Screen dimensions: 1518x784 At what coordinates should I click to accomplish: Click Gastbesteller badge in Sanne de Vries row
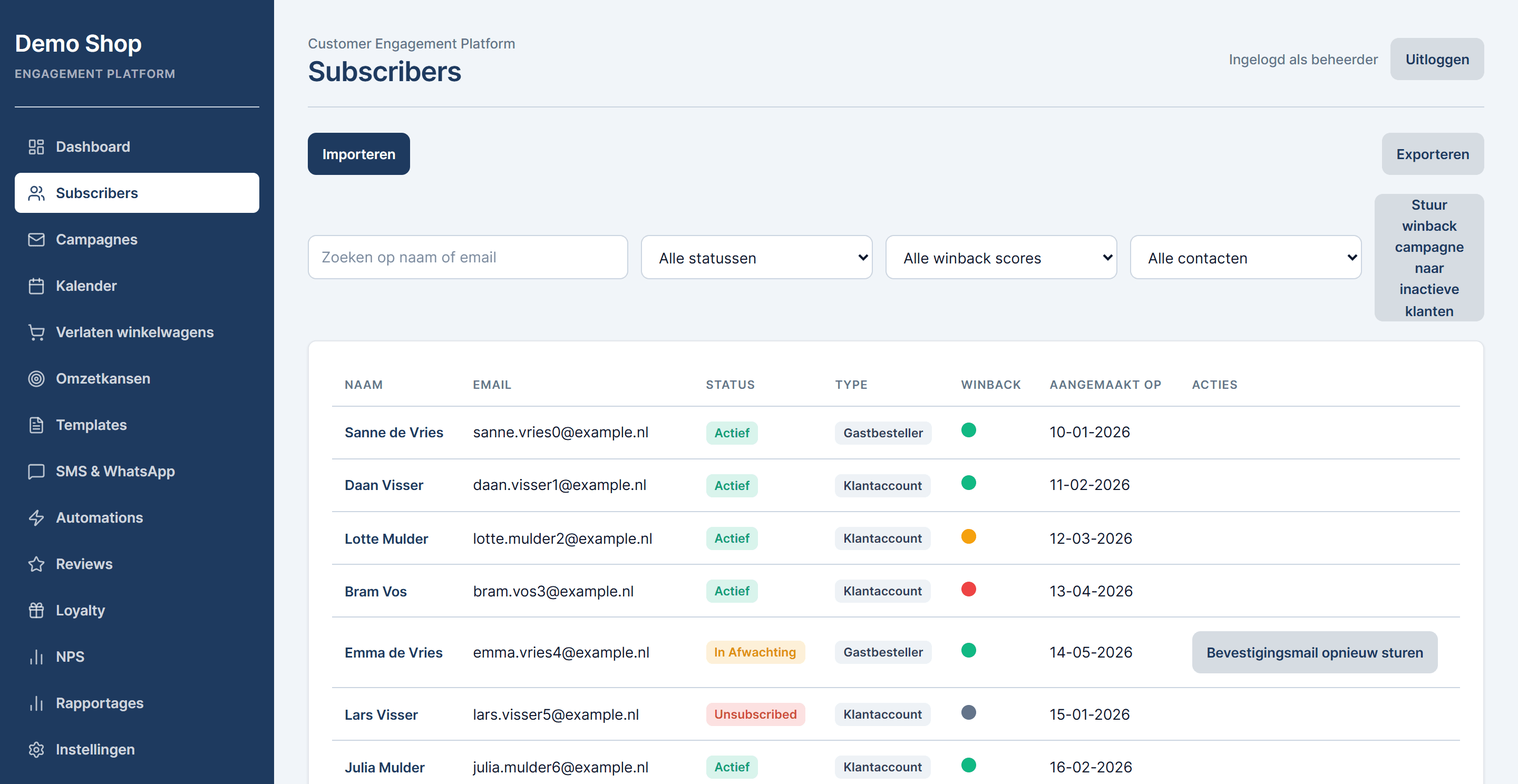click(x=883, y=433)
